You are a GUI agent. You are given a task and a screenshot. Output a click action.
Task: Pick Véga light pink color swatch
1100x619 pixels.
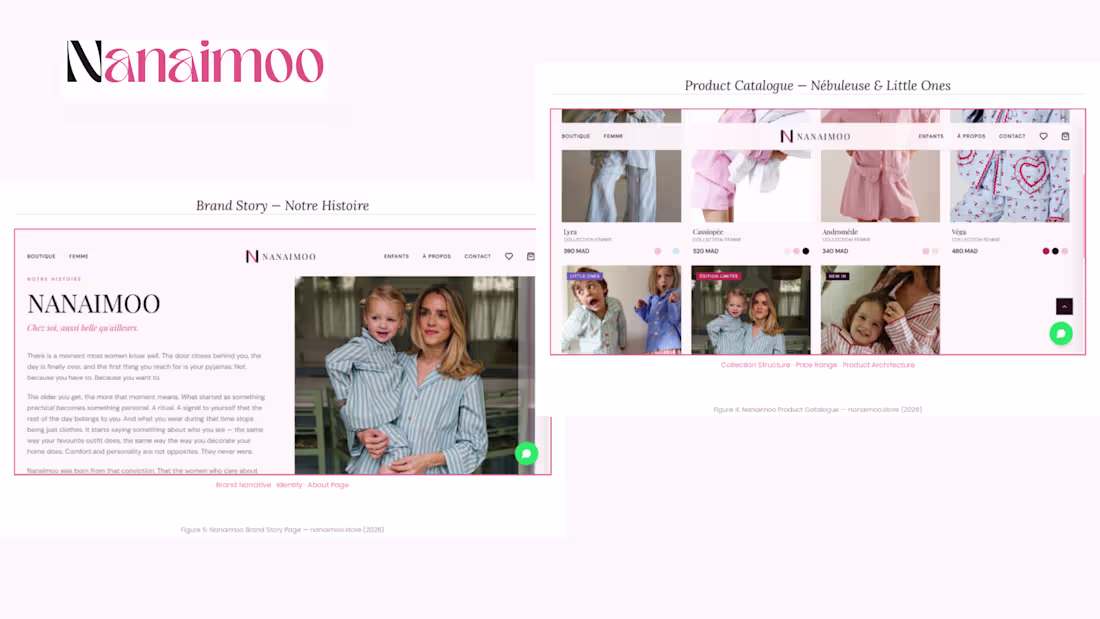[1064, 251]
